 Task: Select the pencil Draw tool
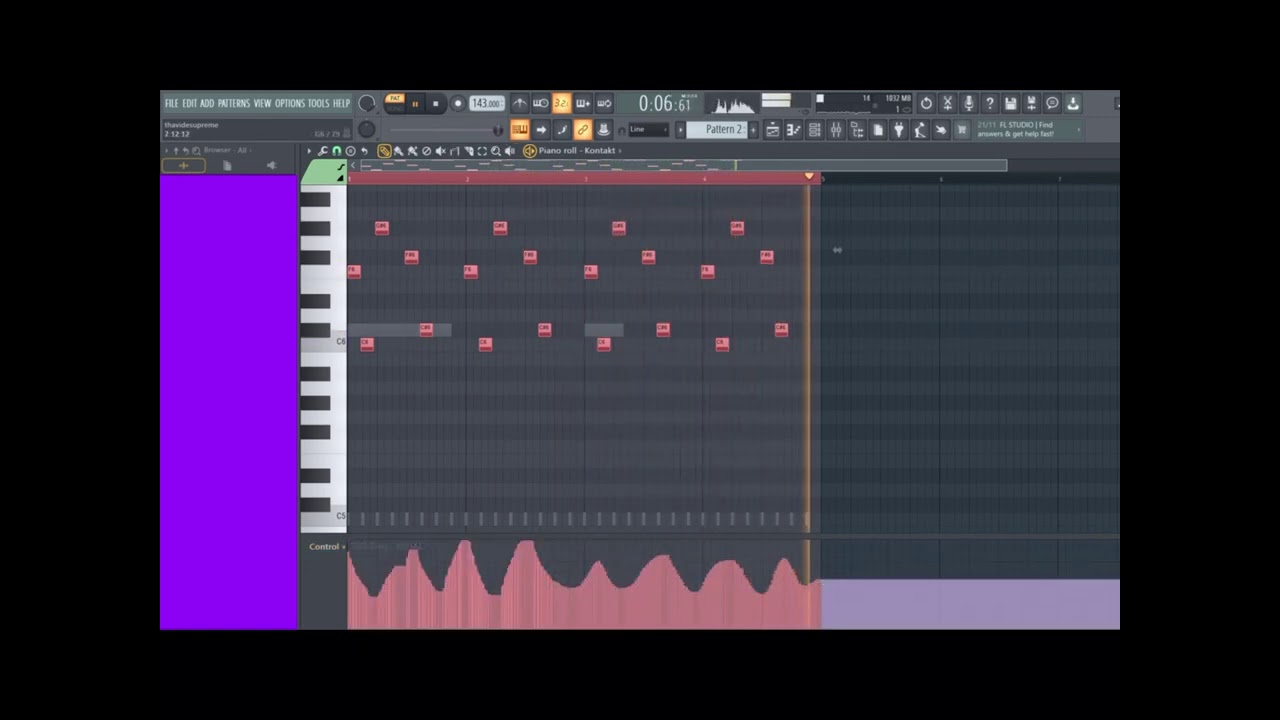pos(384,151)
